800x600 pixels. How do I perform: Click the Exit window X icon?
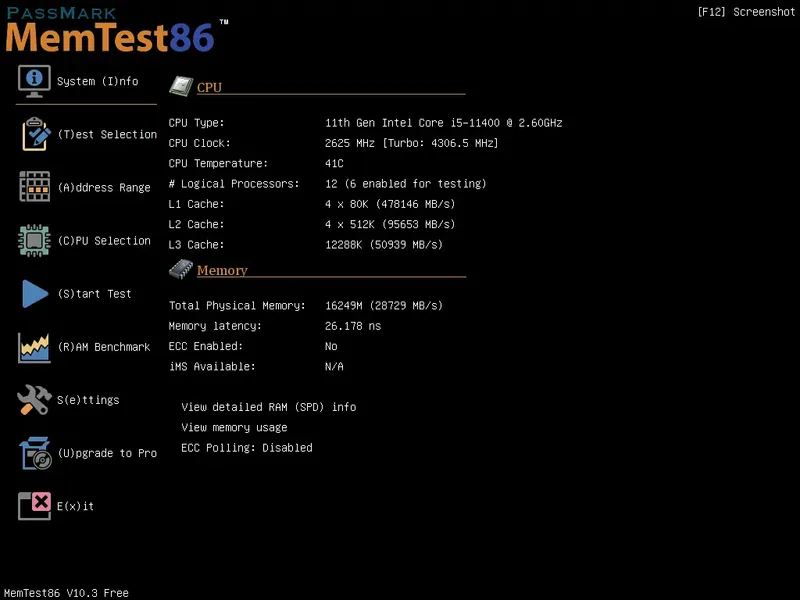coord(34,506)
